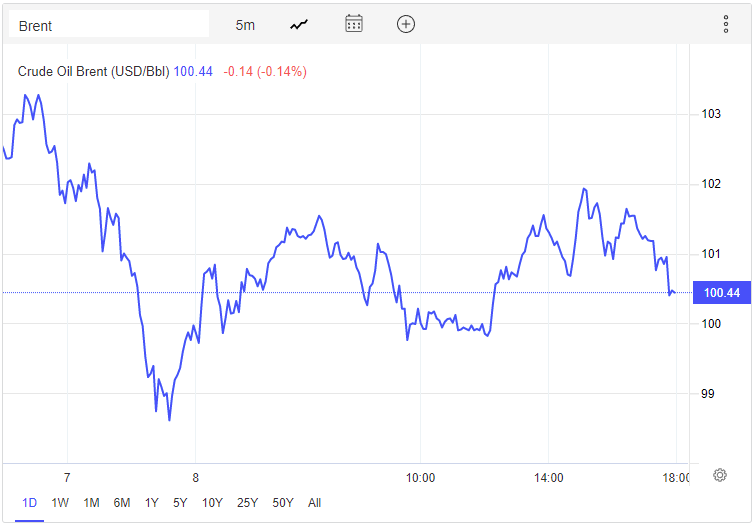Switch chart to 10Y range
This screenshot has height=526, width=755.
tap(212, 503)
